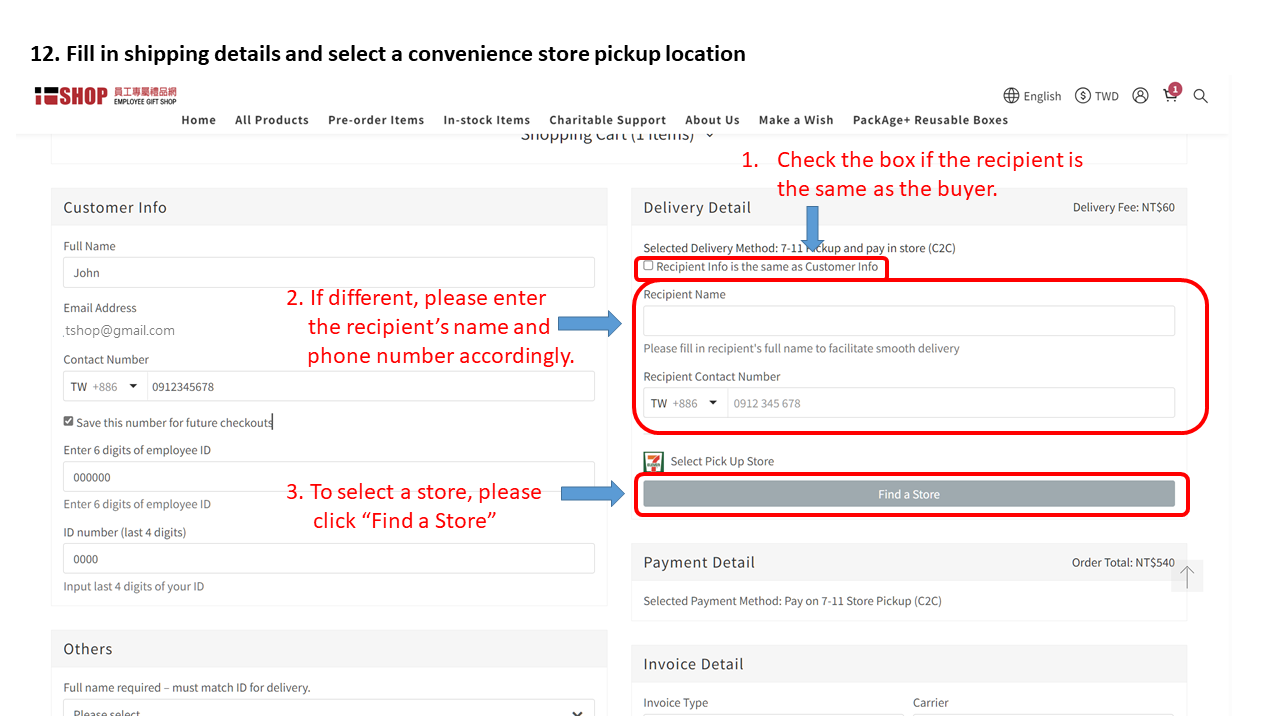
Task: Click the iShop Employee Gift Shop logo
Action: click(105, 96)
